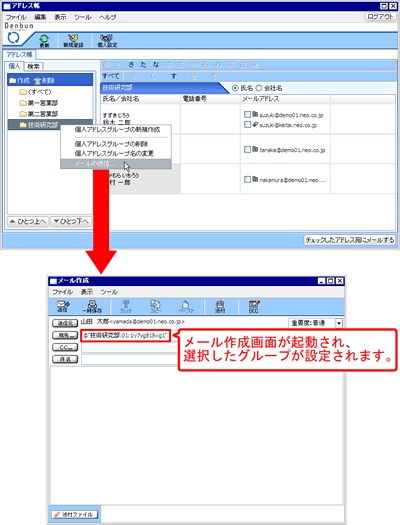Open the personal settings (個人設定) icon
The image size is (400, 525).
pyautogui.click(x=107, y=41)
